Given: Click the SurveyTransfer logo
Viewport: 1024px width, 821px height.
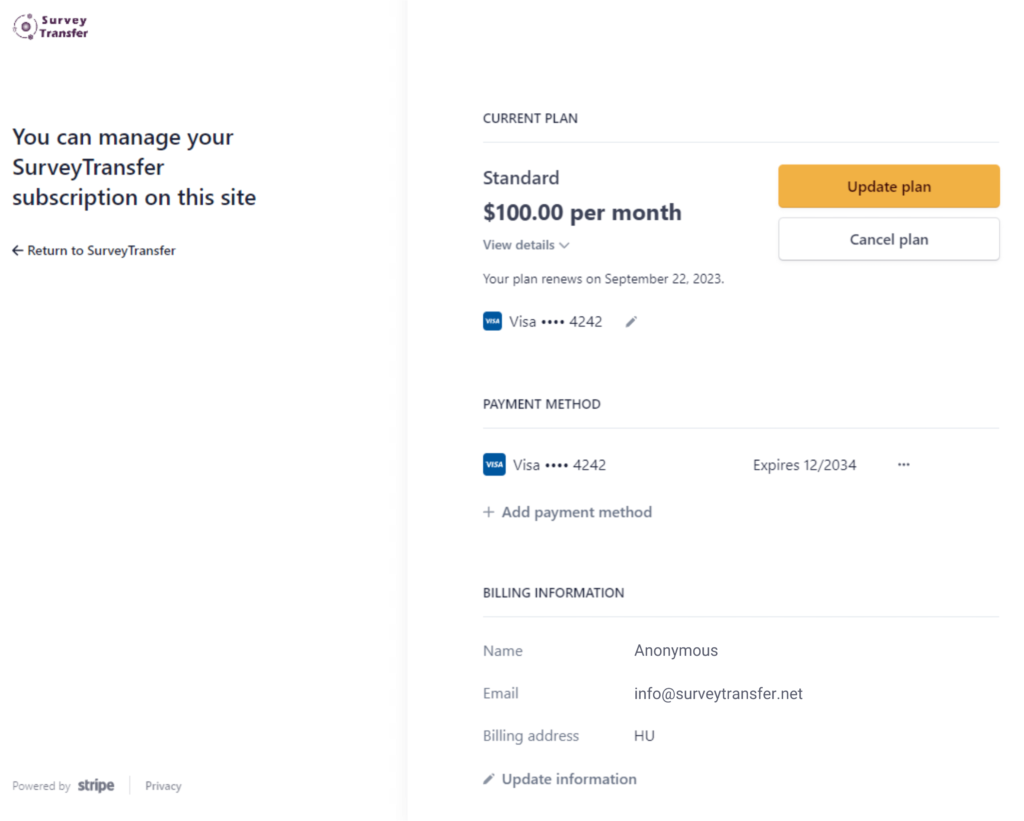Looking at the screenshot, I should tap(51, 26).
